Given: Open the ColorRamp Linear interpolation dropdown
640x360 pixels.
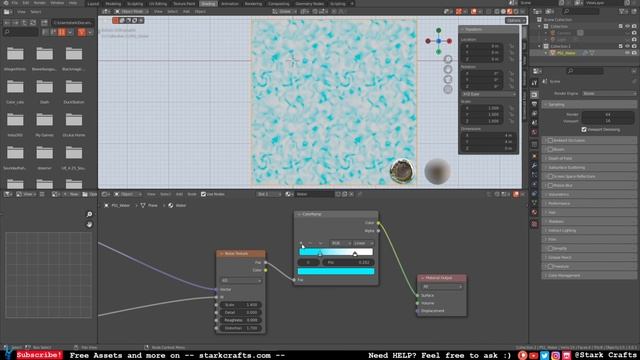Looking at the screenshot, I should tap(363, 243).
